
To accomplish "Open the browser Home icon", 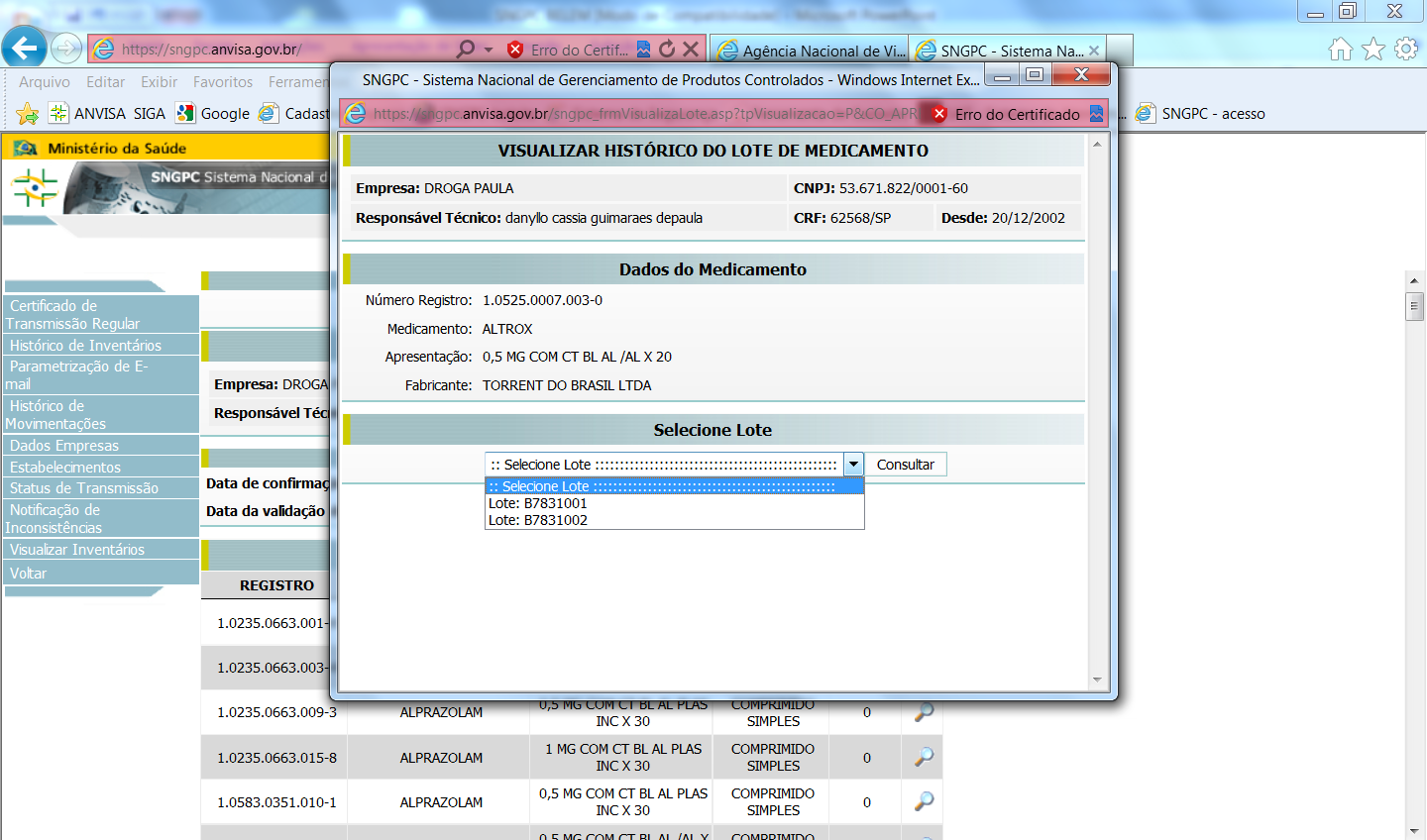I will coord(1340,49).
